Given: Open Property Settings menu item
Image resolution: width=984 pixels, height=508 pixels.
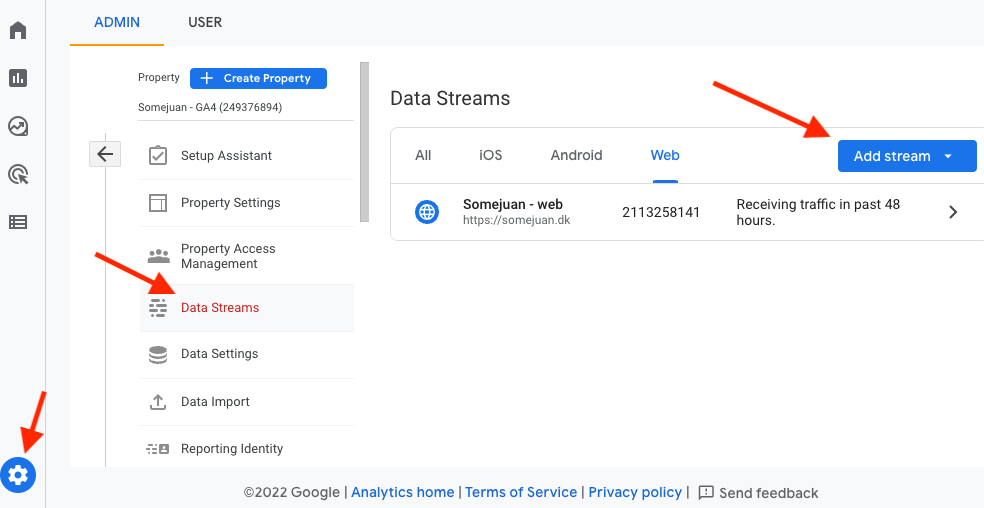Looking at the screenshot, I should point(247,203).
